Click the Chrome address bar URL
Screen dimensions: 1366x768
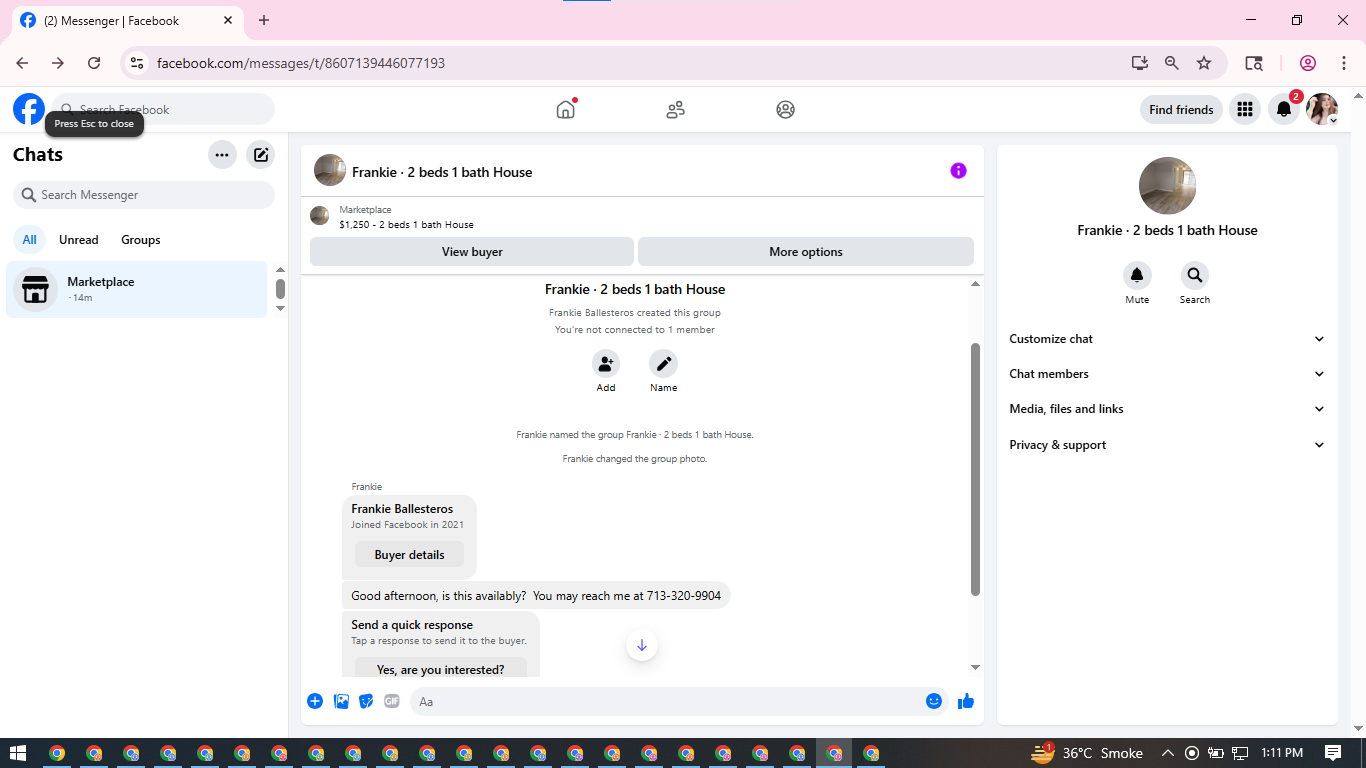301,63
